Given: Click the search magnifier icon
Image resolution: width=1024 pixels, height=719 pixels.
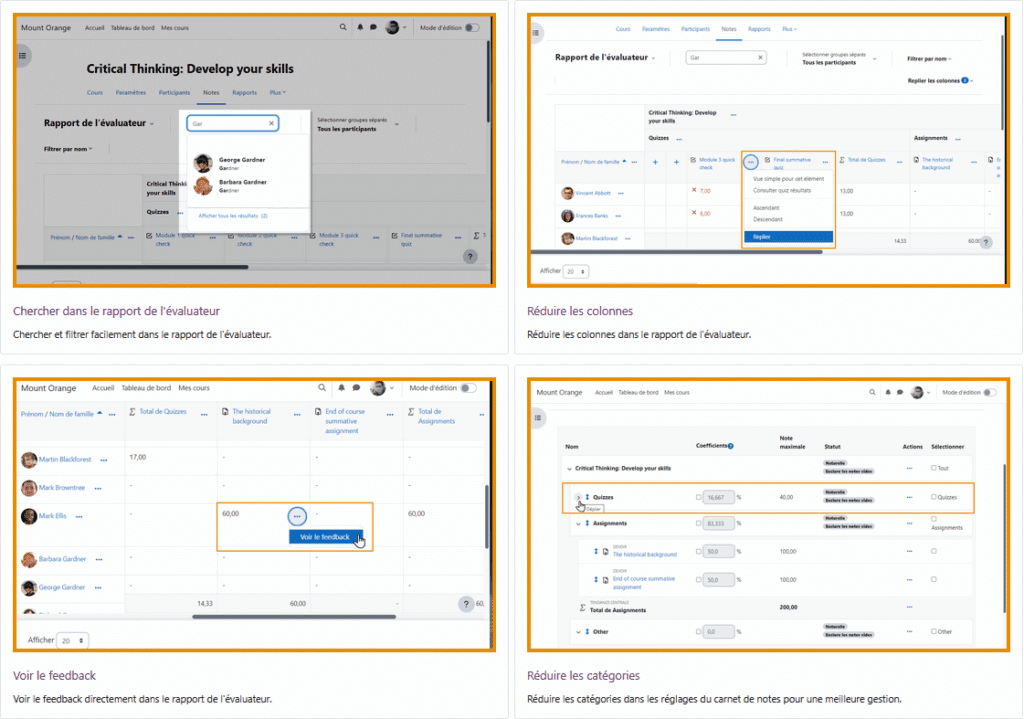Looking at the screenshot, I should 343,27.
